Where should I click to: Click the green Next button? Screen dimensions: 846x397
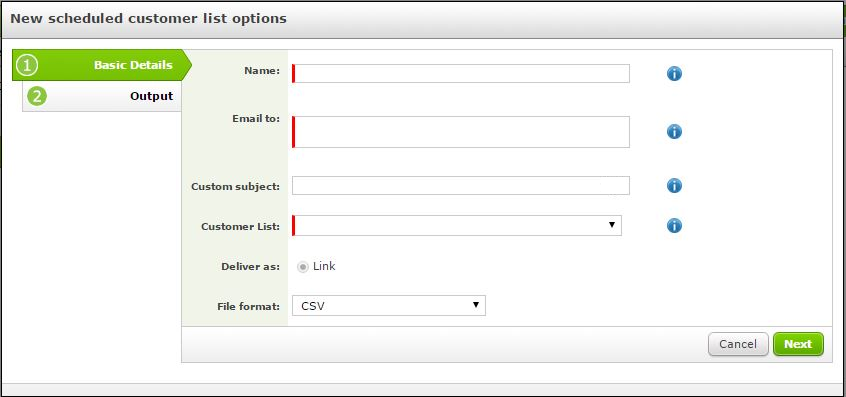798,344
